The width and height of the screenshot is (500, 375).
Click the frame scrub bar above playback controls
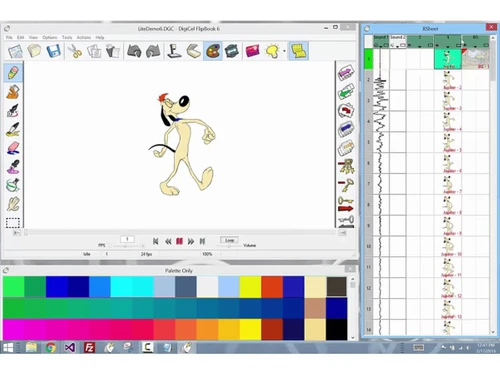(180, 232)
